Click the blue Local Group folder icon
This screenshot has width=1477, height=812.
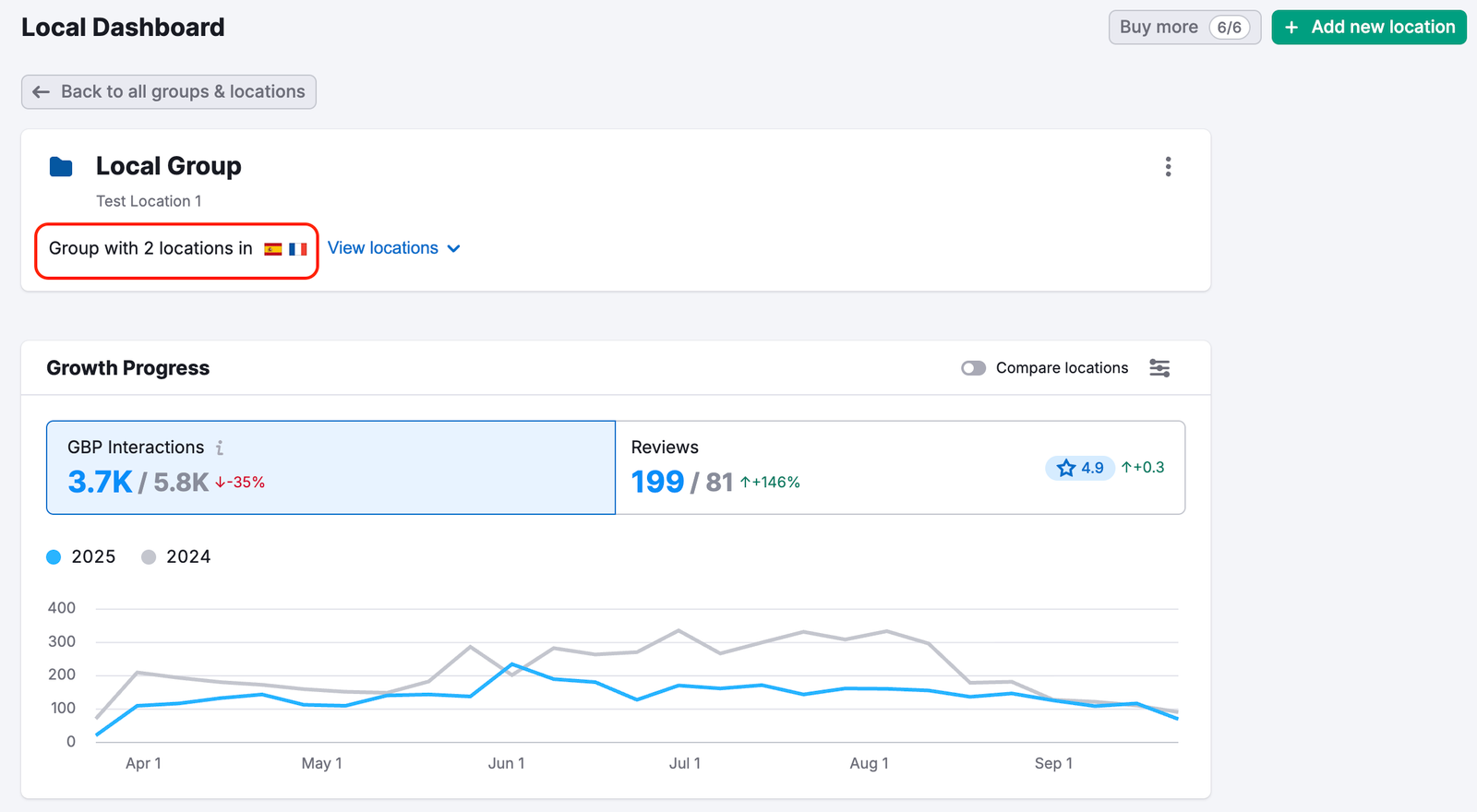pyautogui.click(x=61, y=167)
